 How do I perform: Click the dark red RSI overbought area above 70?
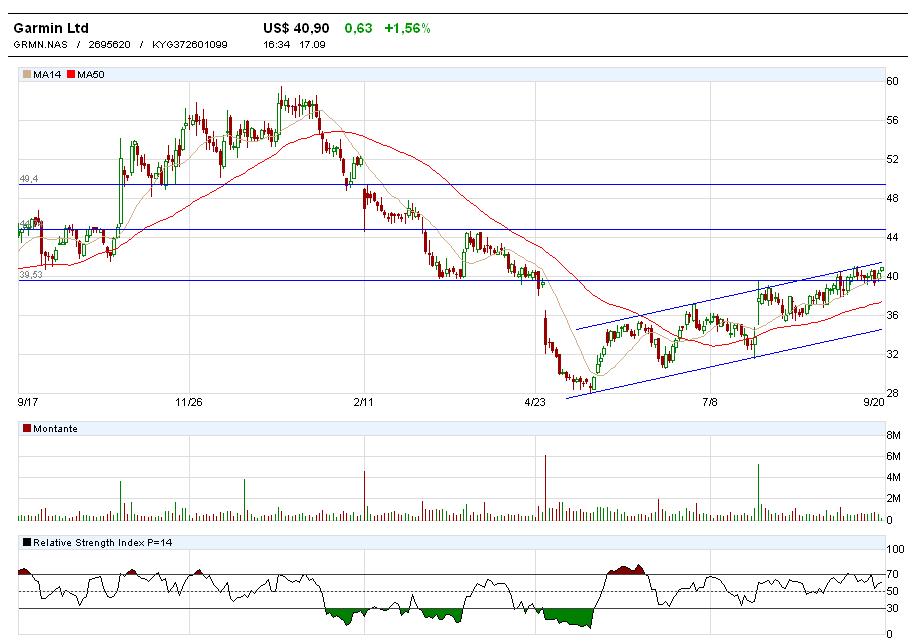[x=627, y=570]
